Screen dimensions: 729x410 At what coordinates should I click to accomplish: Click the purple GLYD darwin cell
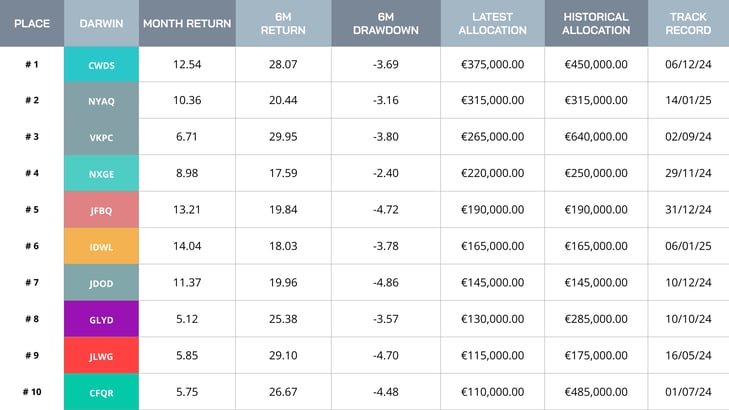point(101,319)
